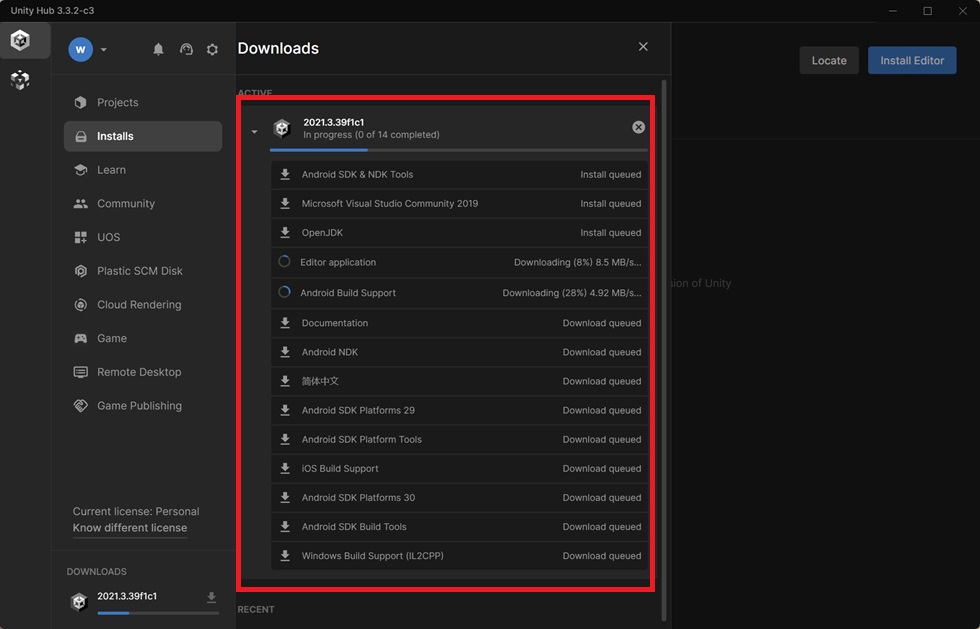The height and width of the screenshot is (629, 980).
Task: Cancel the 2021.3.39f1c1 download
Action: point(638,127)
